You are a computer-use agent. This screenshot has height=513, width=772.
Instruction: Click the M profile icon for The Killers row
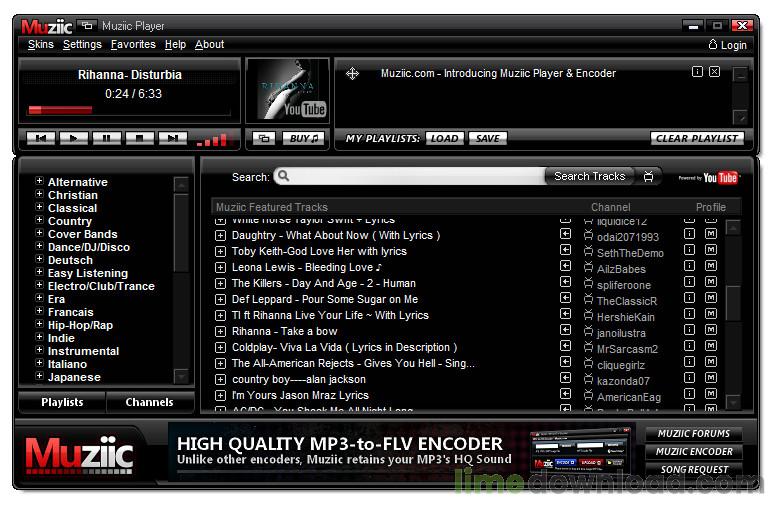pyautogui.click(x=711, y=284)
